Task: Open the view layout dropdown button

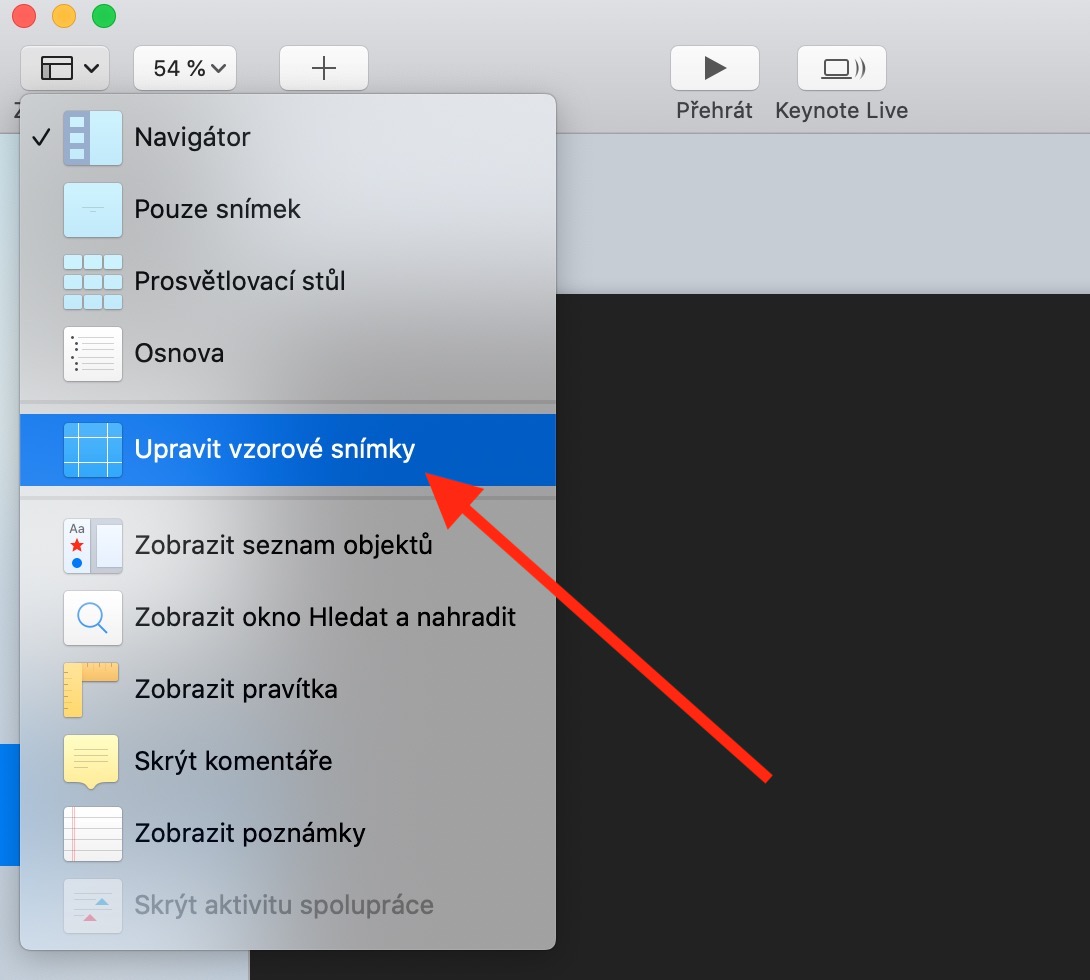Action: tap(65, 68)
